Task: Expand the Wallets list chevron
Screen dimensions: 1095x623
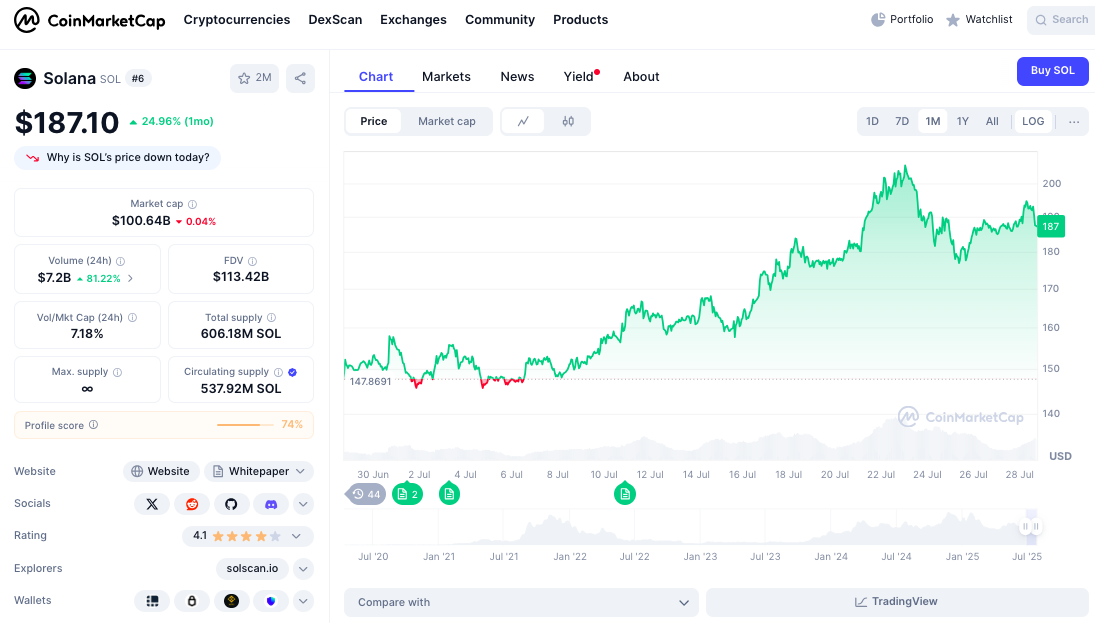Action: pos(302,600)
